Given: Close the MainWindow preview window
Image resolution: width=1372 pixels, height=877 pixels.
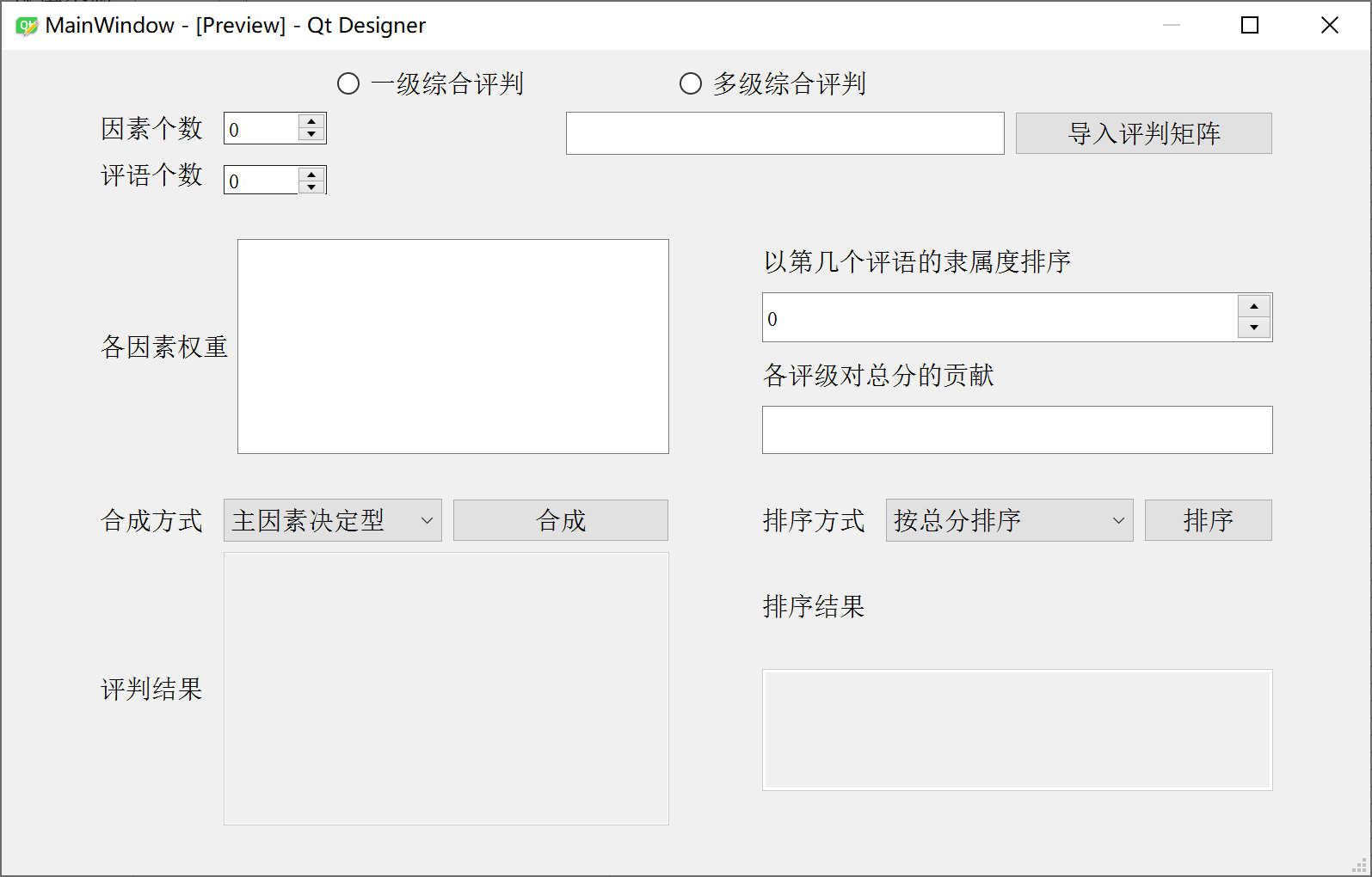Looking at the screenshot, I should click(x=1330, y=26).
